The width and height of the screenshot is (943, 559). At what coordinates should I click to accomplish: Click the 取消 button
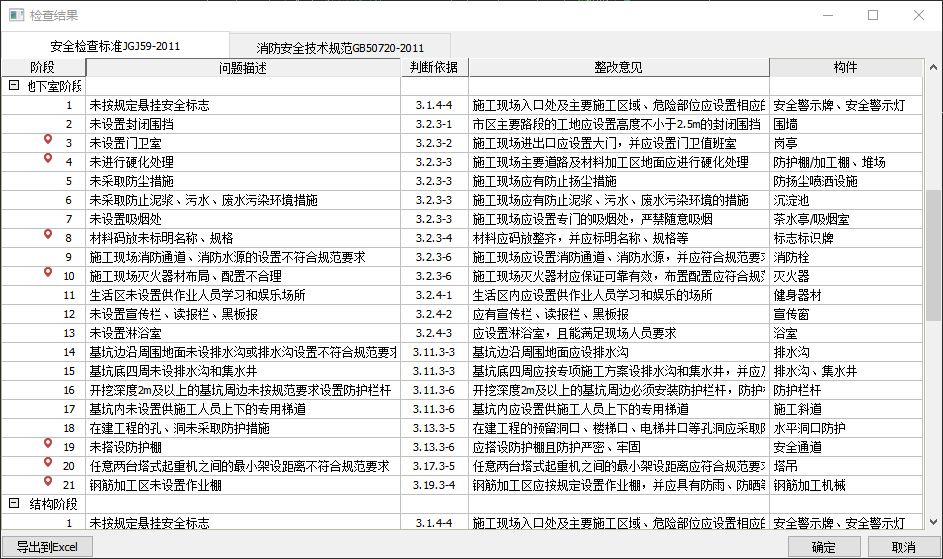[x=903, y=547]
